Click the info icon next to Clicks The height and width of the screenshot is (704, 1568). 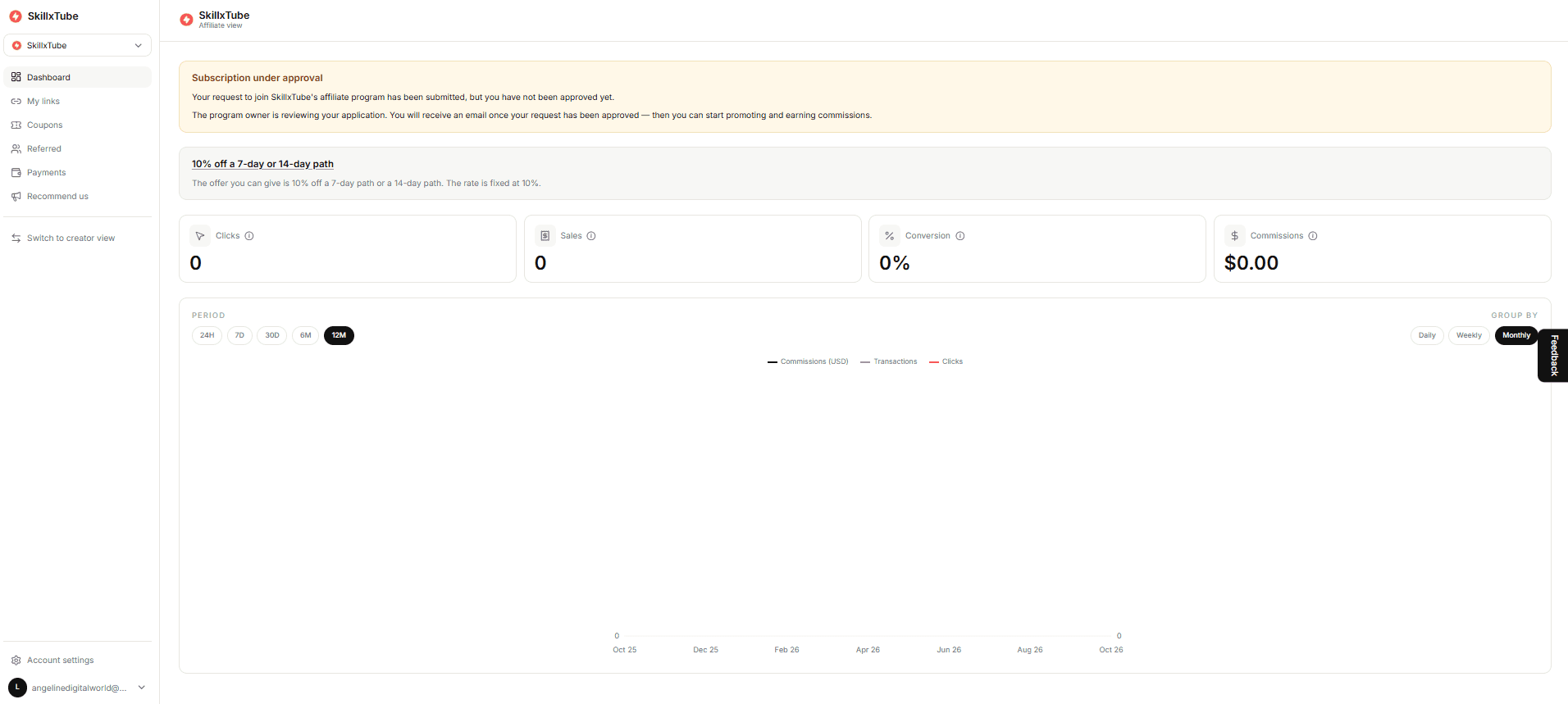pyautogui.click(x=249, y=236)
